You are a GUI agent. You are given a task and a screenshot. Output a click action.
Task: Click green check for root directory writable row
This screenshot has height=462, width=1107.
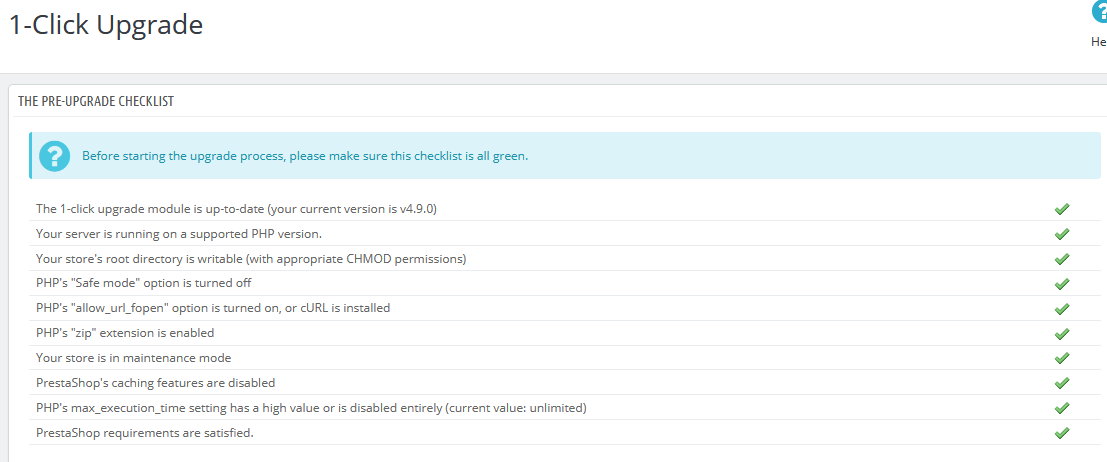click(1061, 259)
